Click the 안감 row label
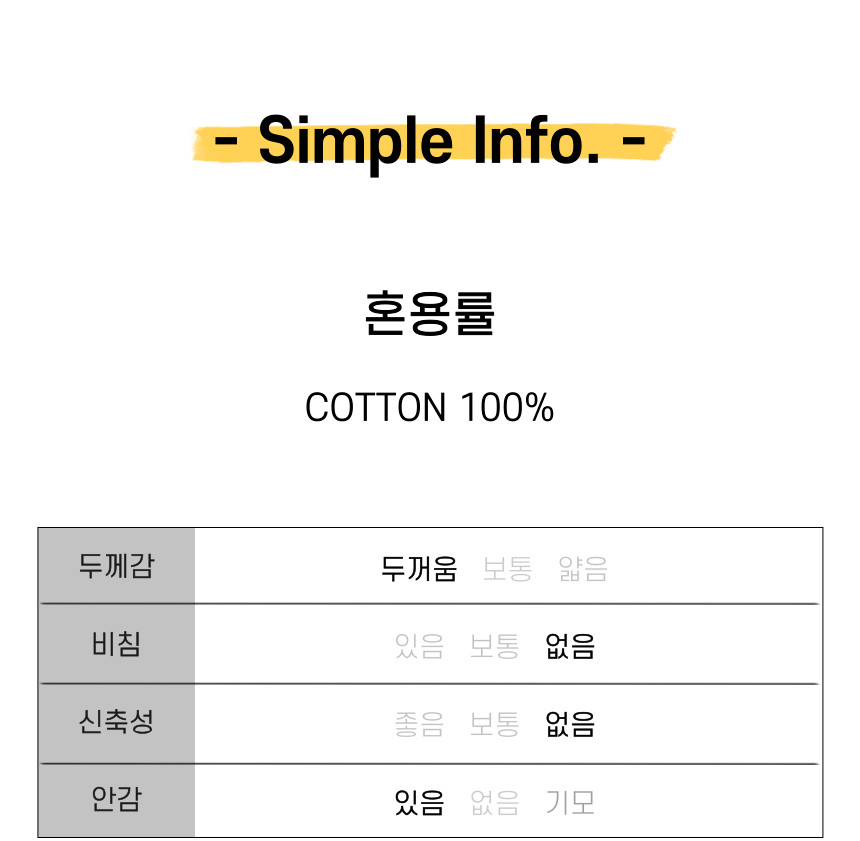The height and width of the screenshot is (841, 860). coord(116,799)
